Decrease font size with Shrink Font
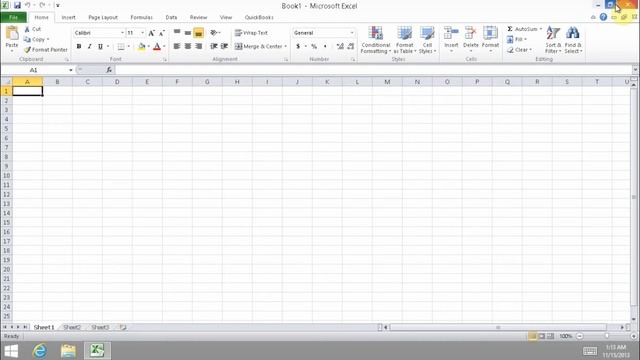The image size is (640, 360). coord(162,33)
